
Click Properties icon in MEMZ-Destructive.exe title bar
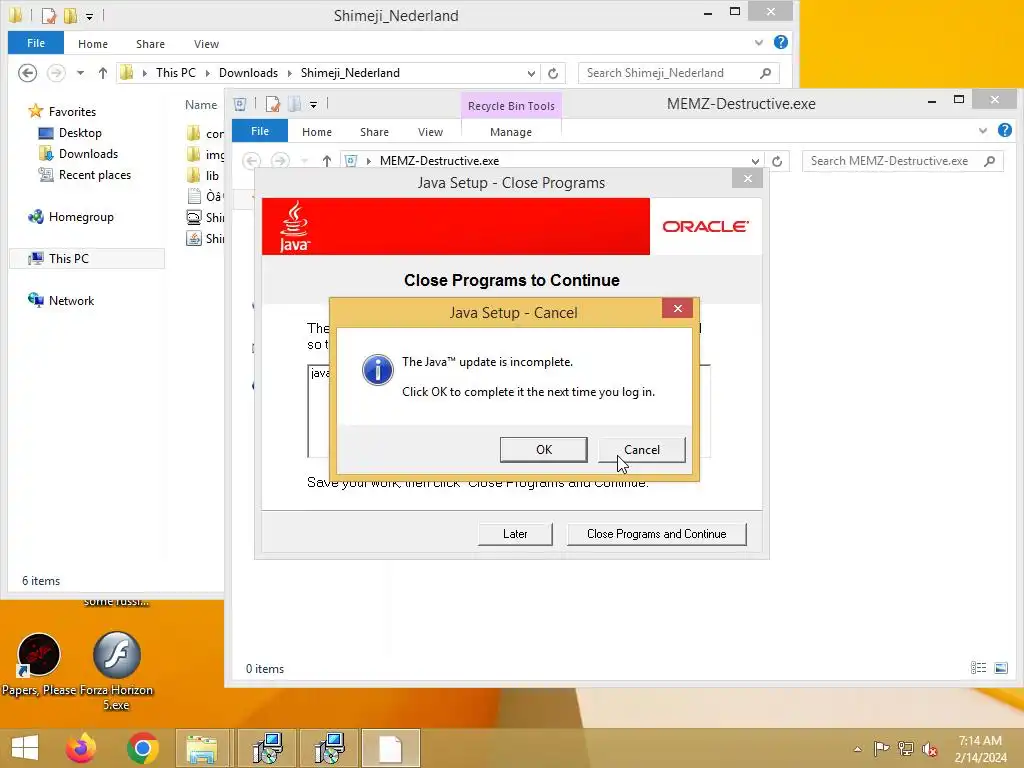tap(272, 104)
